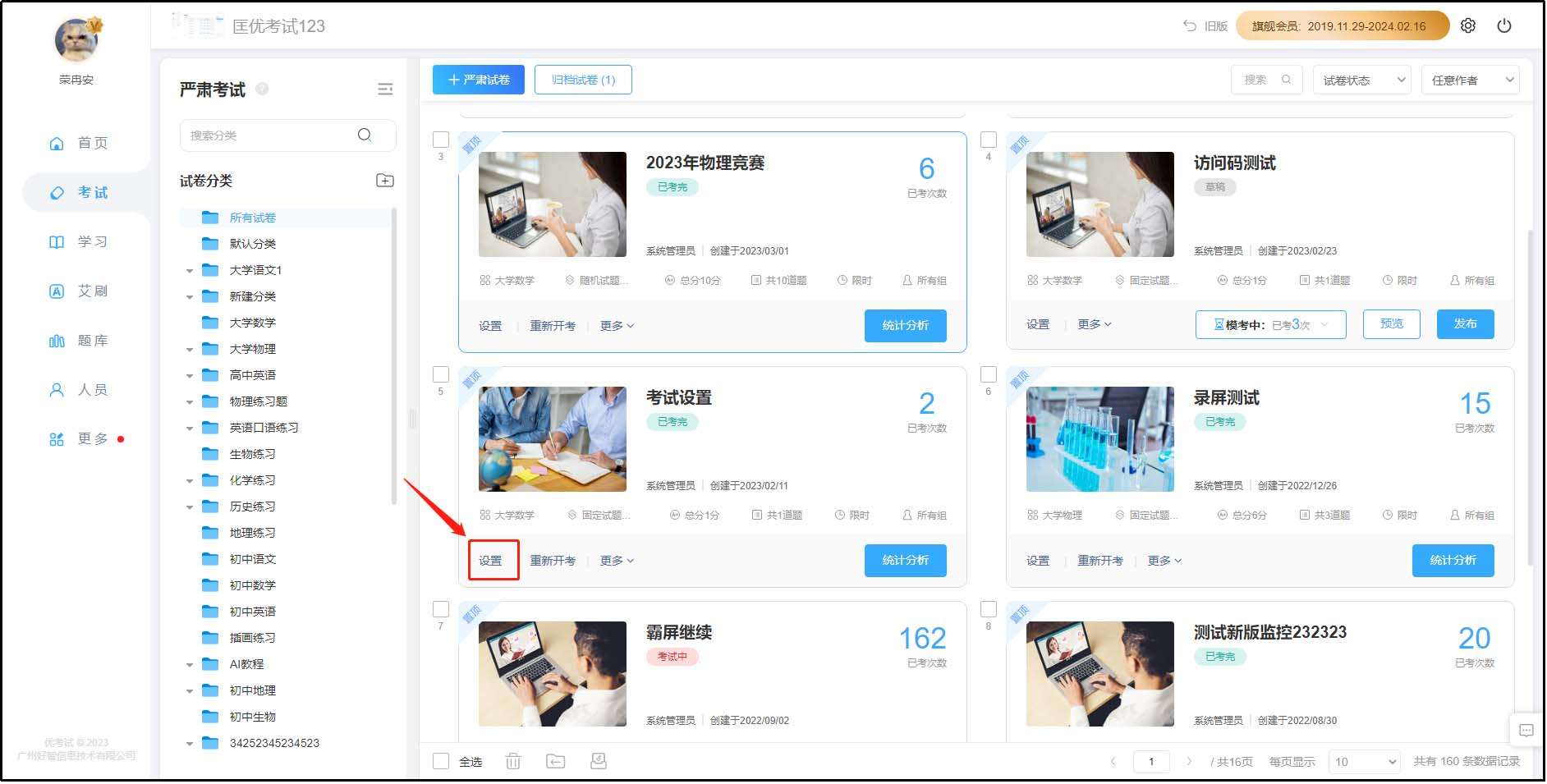Open the settings gear in top bar

point(1468,25)
